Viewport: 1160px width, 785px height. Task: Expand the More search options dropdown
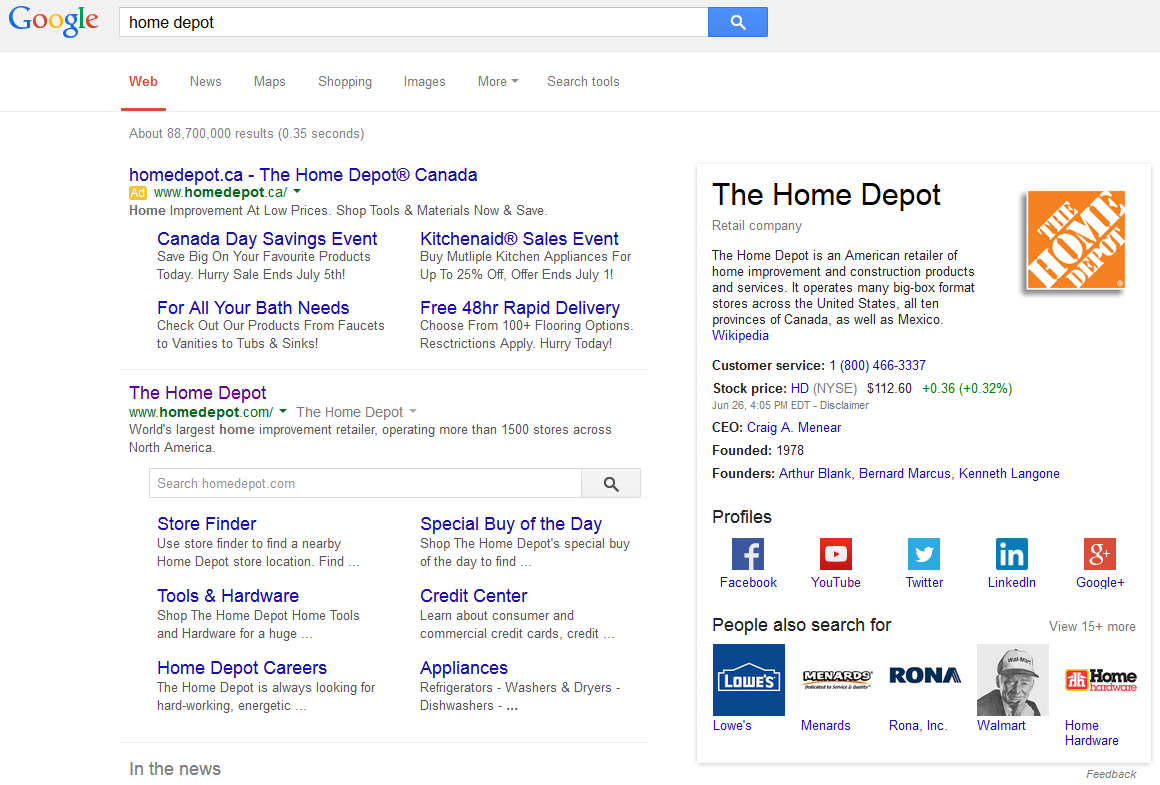497,82
